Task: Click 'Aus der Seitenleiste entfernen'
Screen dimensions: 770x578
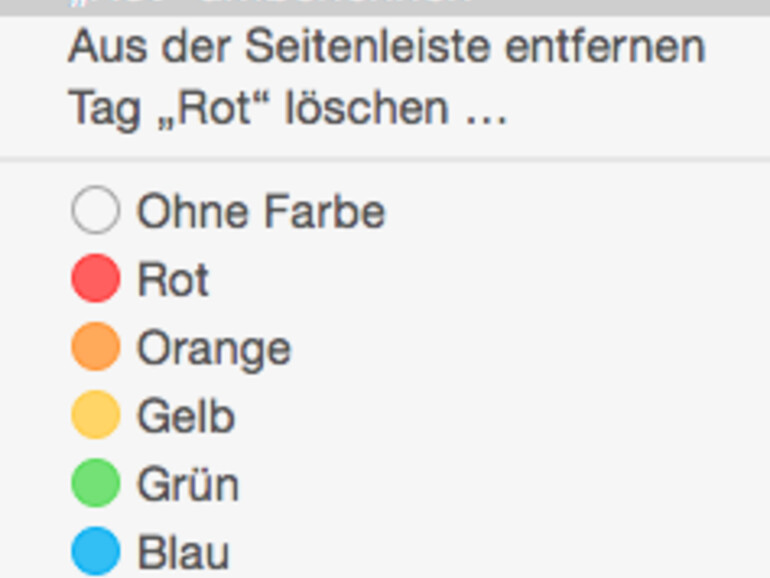Action: point(386,47)
